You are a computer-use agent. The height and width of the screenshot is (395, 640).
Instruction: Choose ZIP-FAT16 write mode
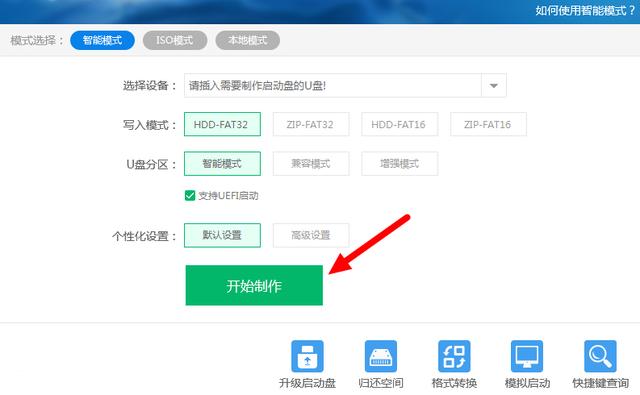coord(489,124)
